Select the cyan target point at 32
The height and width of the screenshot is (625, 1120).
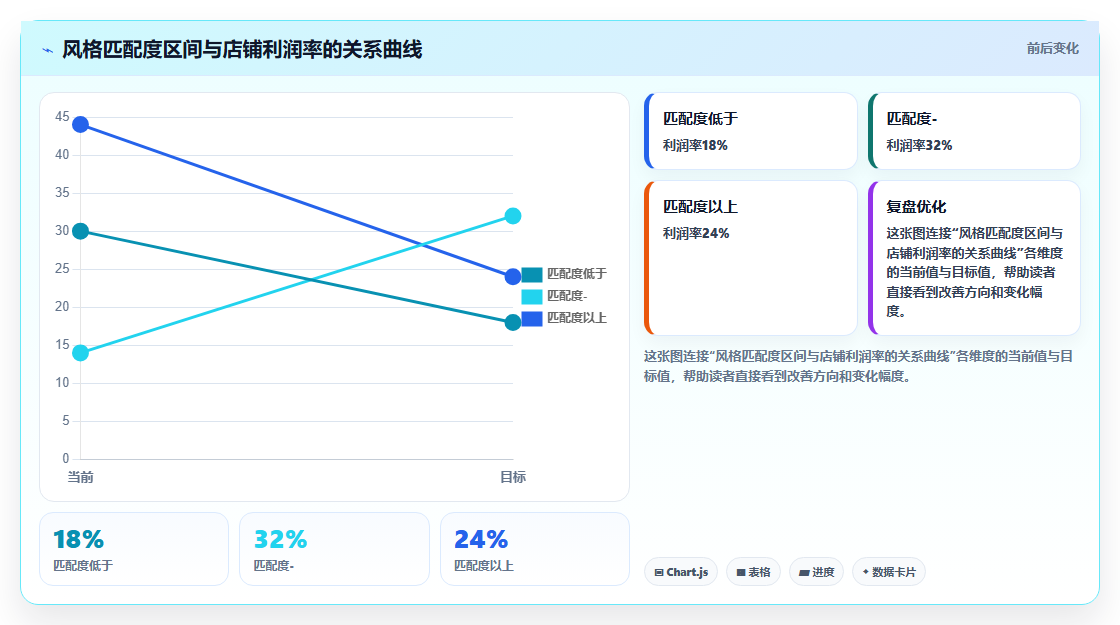(x=513, y=216)
